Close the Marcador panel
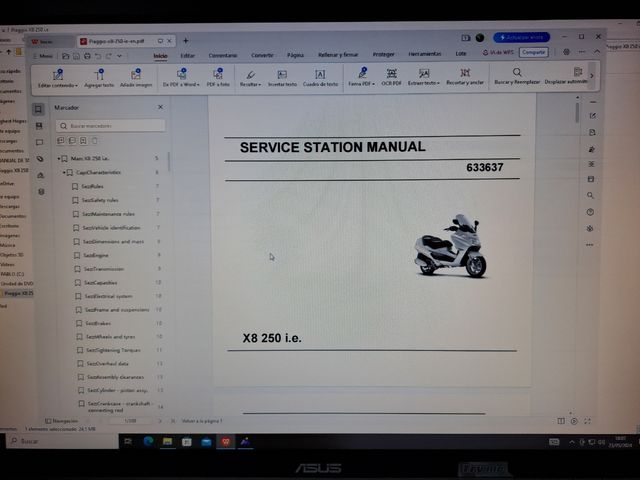This screenshot has width=640, height=480. (160, 107)
